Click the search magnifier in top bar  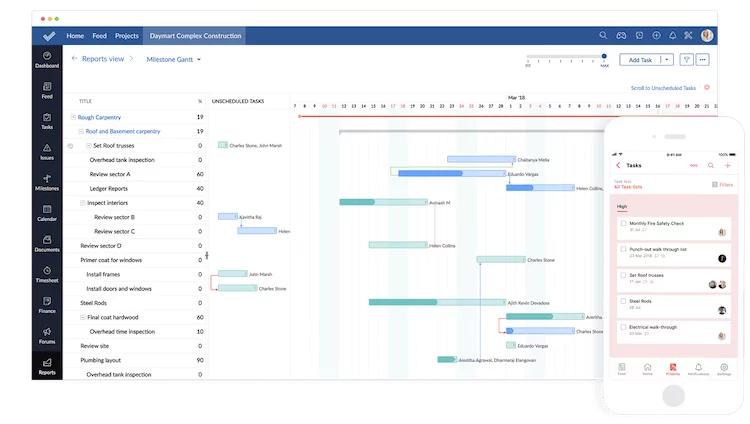[603, 35]
